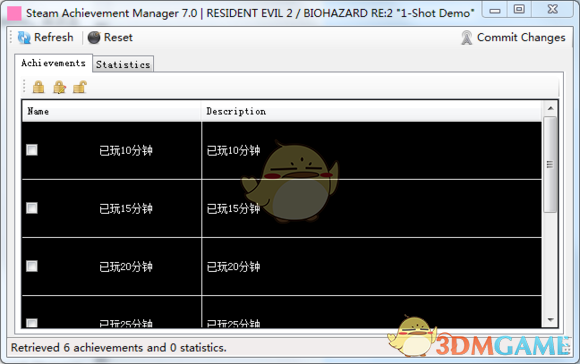Viewport: 580px width, 364px height.
Task: Click the pink application icon in title bar
Action: click(14, 13)
